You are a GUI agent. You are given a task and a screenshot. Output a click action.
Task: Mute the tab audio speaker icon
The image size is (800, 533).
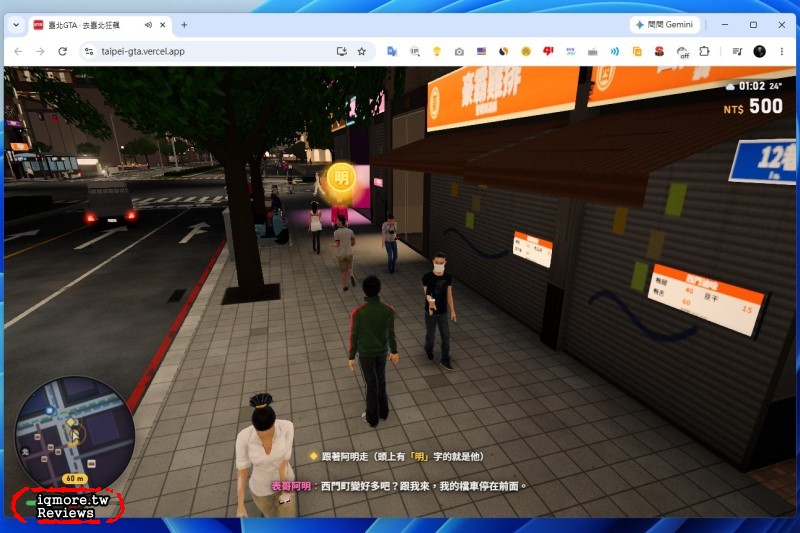(x=148, y=24)
